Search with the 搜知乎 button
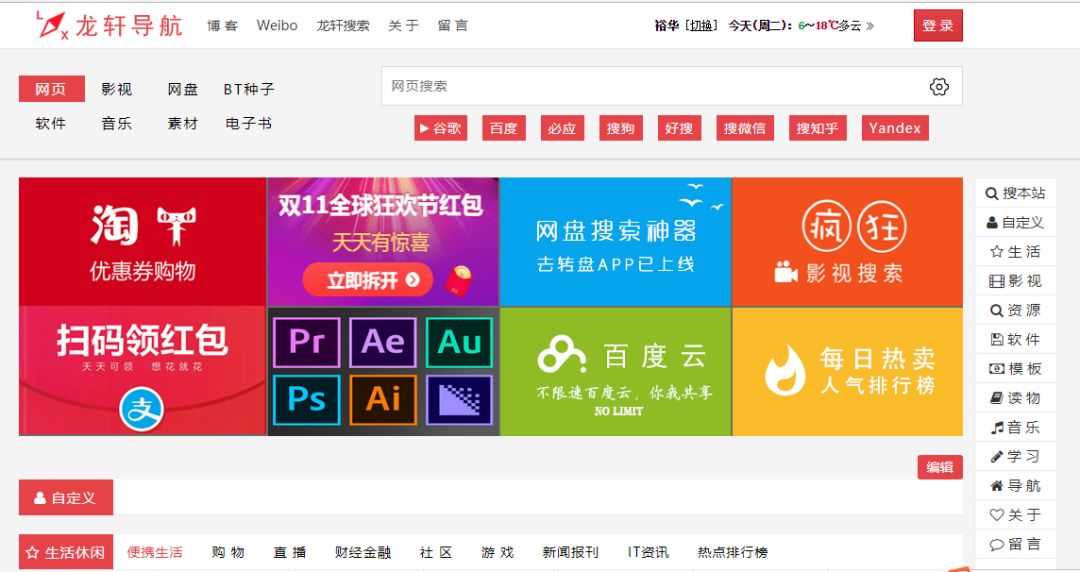The width and height of the screenshot is (1080, 572). (x=818, y=128)
